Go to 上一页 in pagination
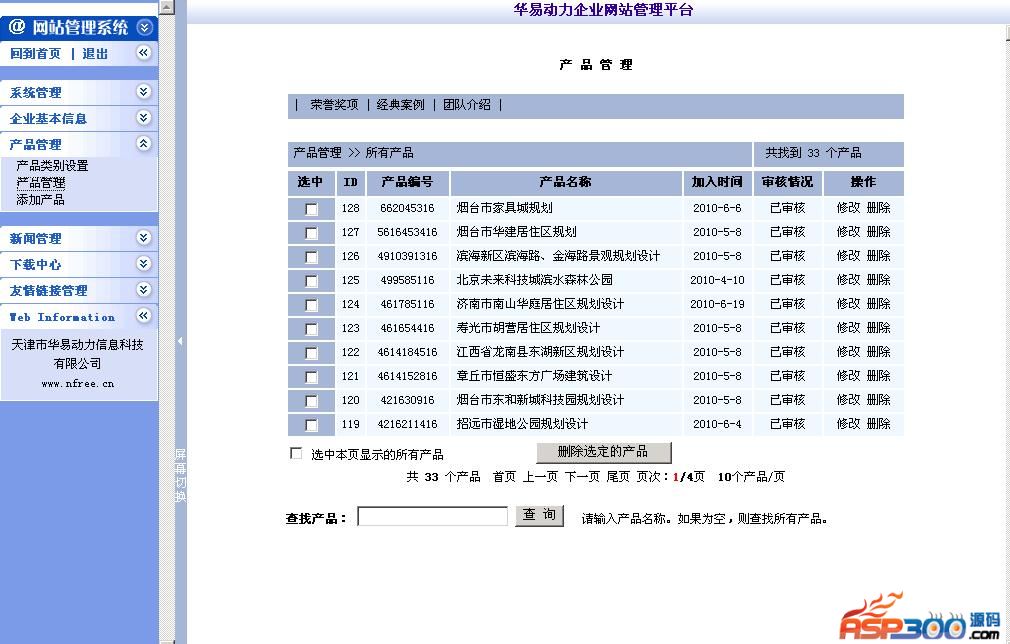 pyautogui.click(x=540, y=477)
